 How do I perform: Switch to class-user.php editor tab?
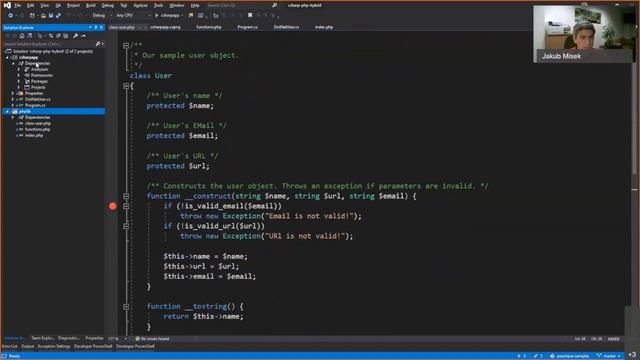coord(122,27)
